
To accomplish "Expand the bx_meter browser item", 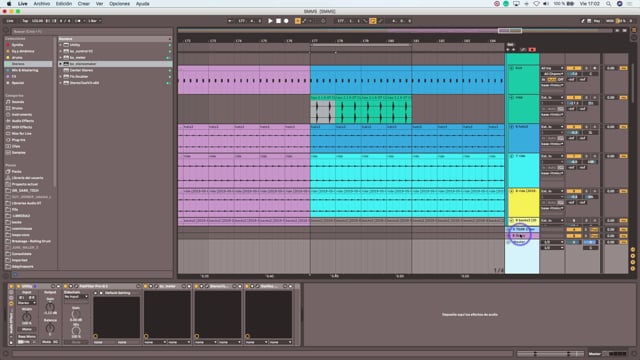I will click(60, 58).
